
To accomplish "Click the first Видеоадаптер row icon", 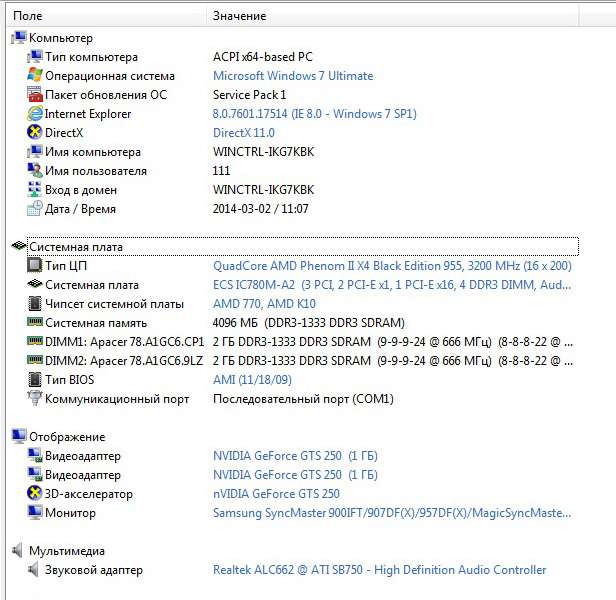I will point(35,455).
